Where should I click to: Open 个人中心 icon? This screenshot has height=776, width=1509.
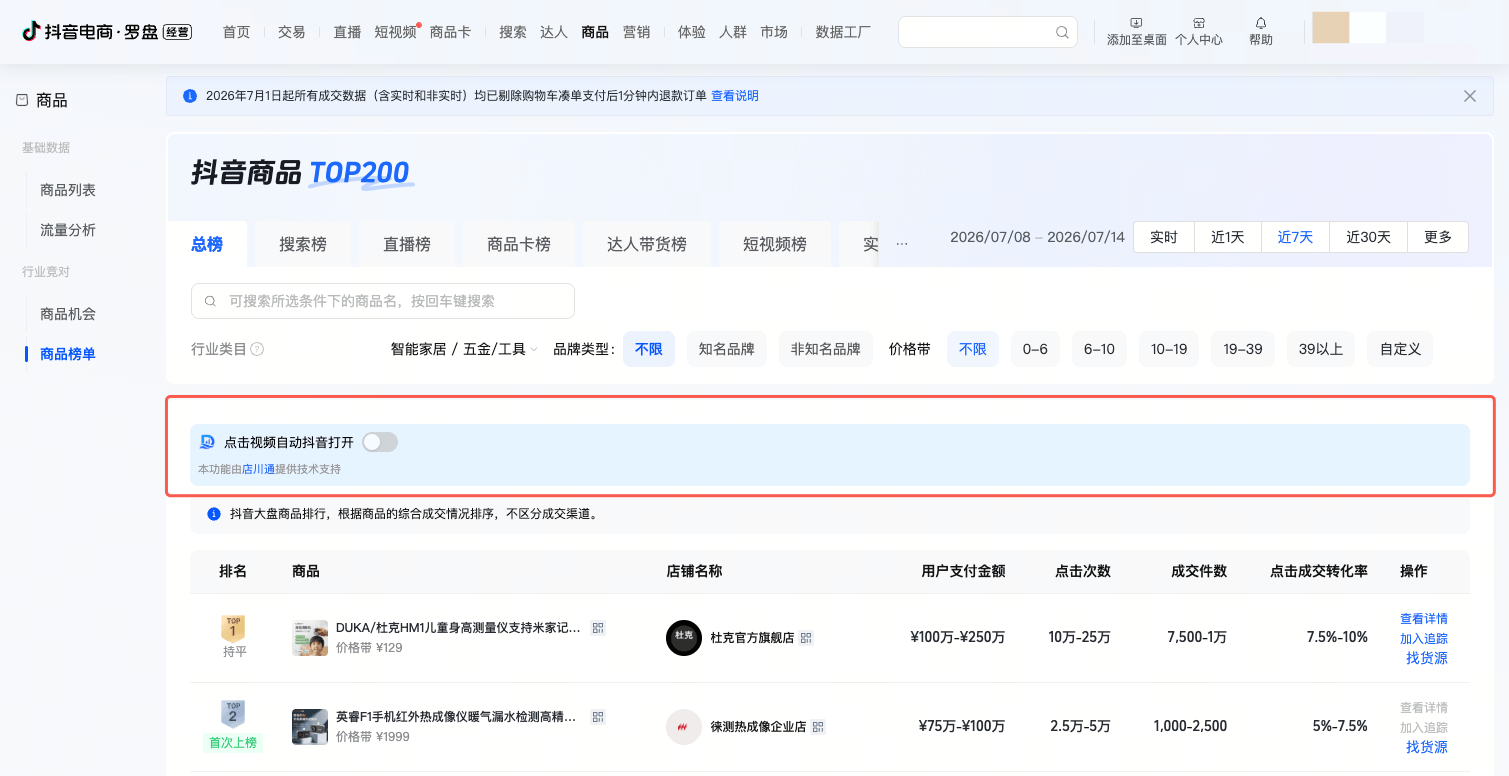[1198, 22]
